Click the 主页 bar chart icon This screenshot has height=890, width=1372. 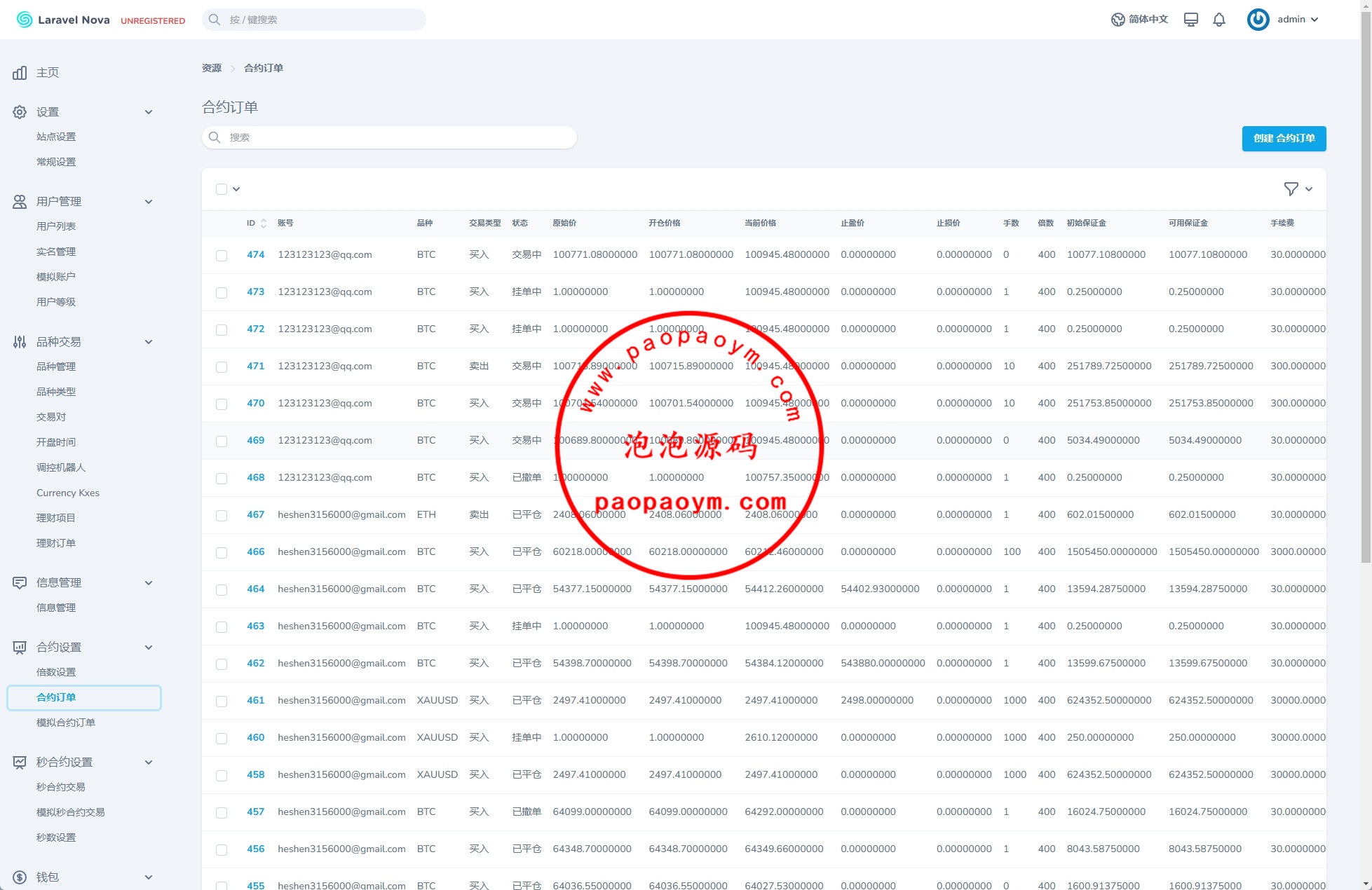point(20,73)
